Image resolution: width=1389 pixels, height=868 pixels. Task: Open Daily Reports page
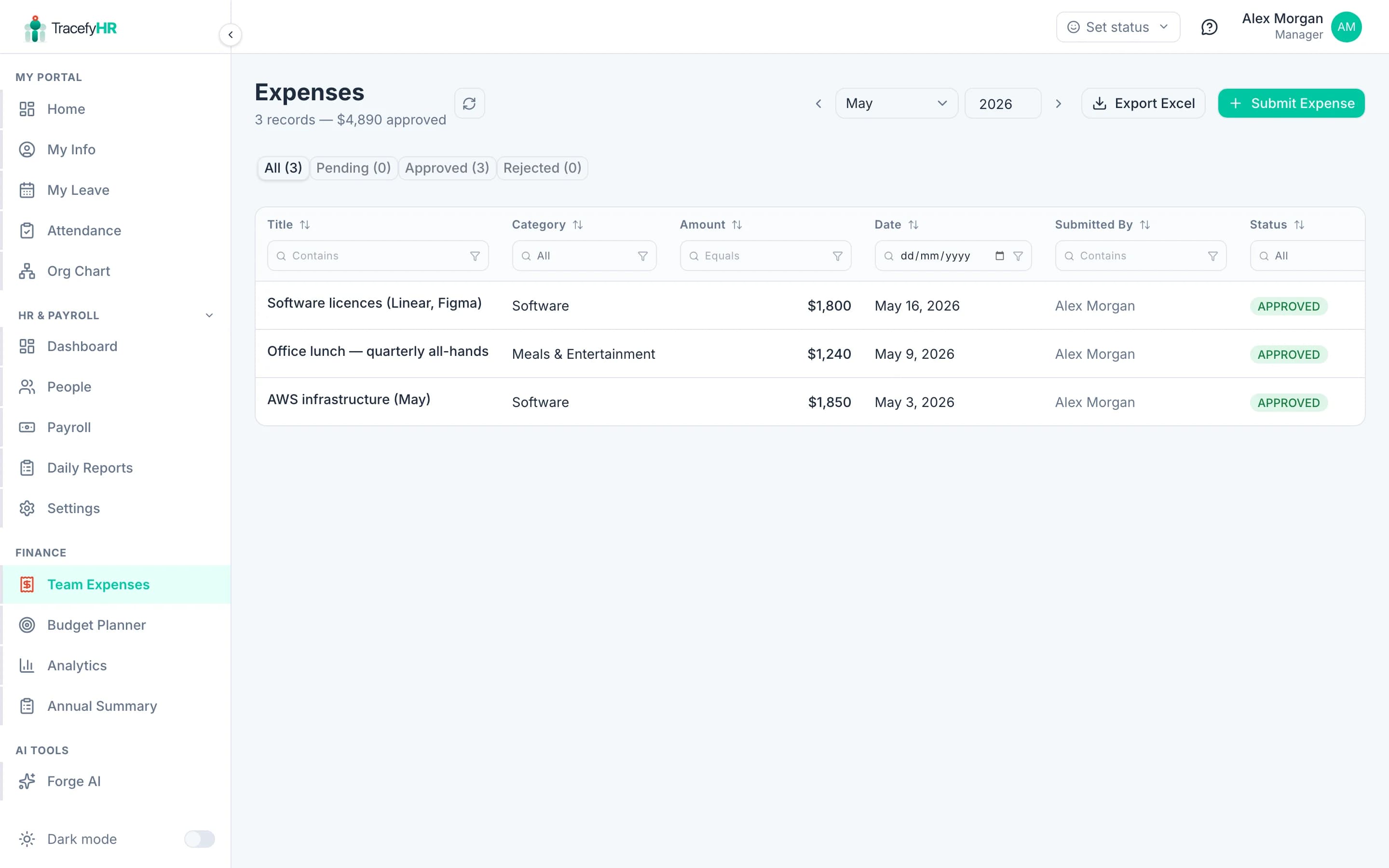tap(116, 468)
